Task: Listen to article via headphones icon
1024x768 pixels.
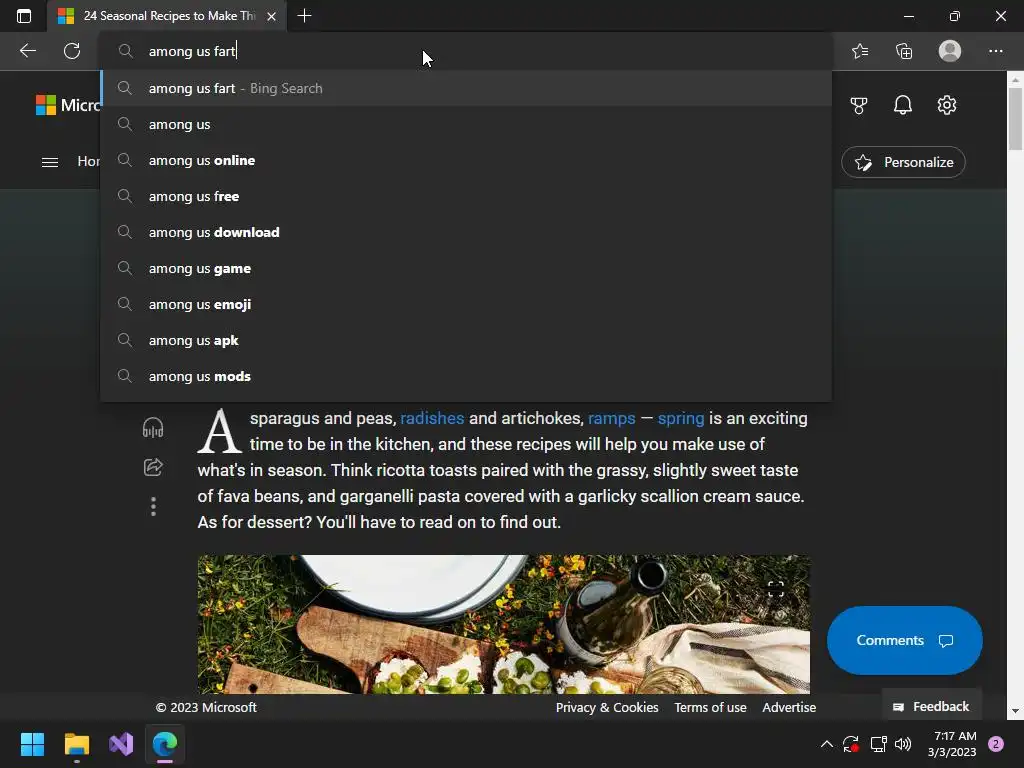Action: [x=153, y=428]
